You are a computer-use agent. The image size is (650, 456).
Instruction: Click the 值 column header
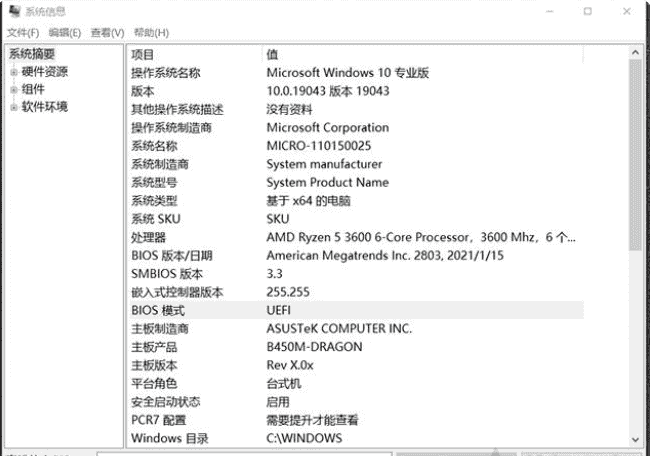[272, 54]
